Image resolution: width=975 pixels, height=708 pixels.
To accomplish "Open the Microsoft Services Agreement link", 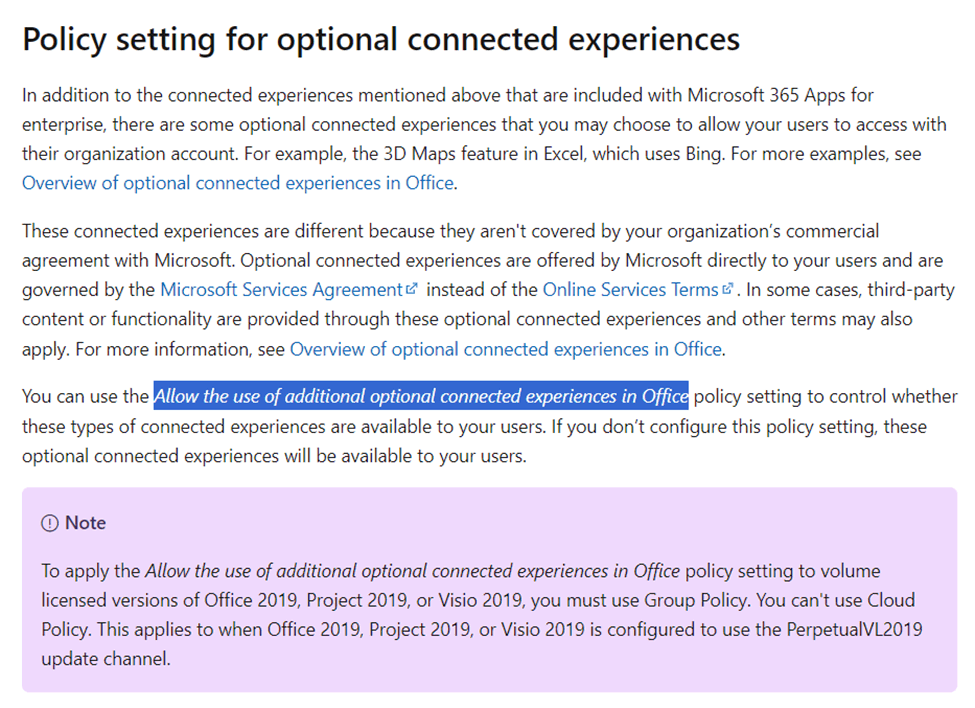I will click(282, 290).
